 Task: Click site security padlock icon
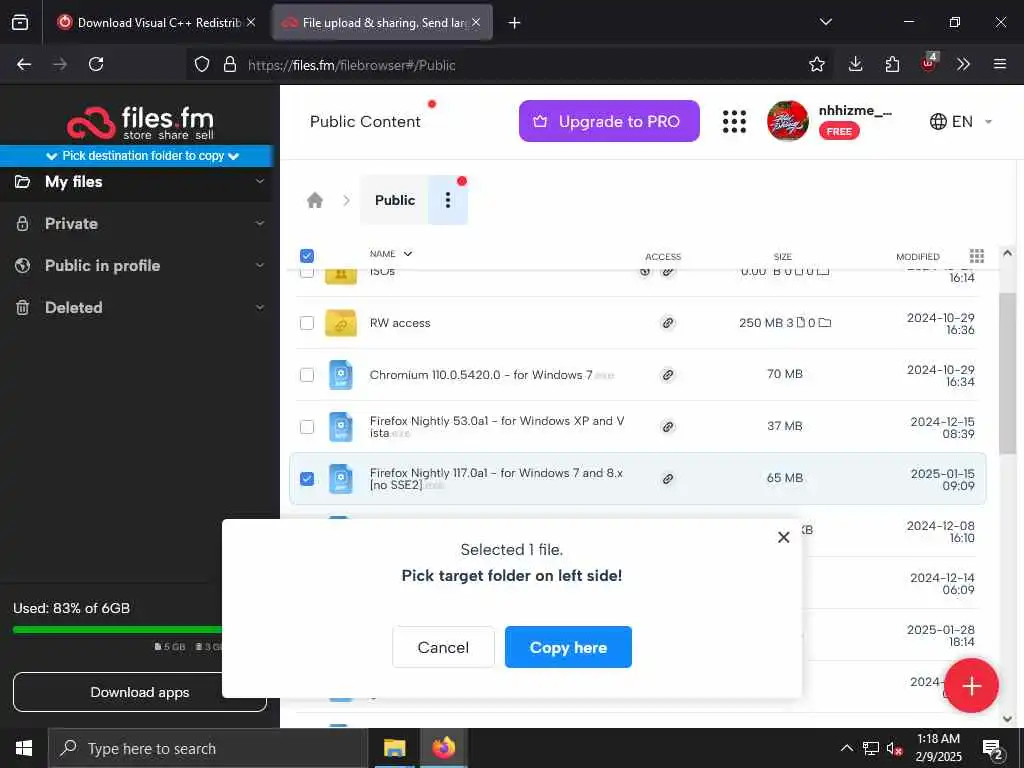pyautogui.click(x=229, y=64)
